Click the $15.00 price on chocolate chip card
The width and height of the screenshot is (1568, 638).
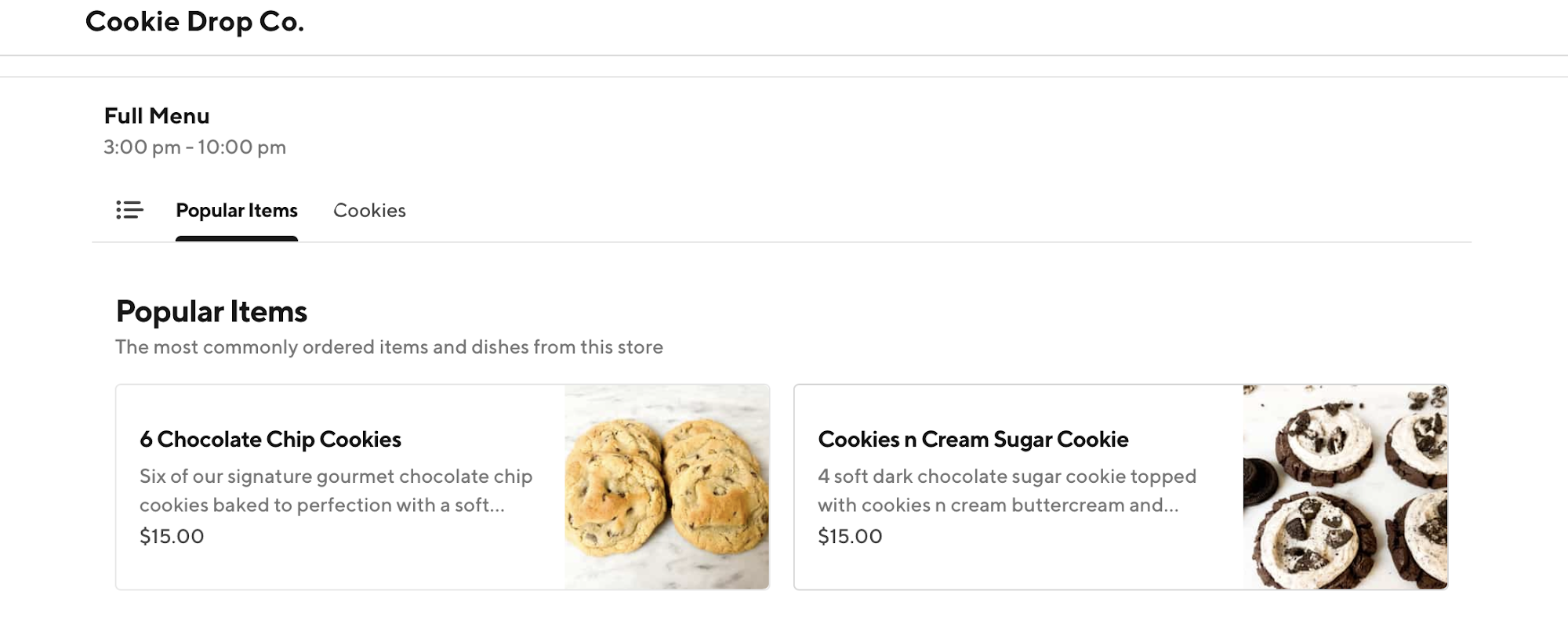point(171,536)
